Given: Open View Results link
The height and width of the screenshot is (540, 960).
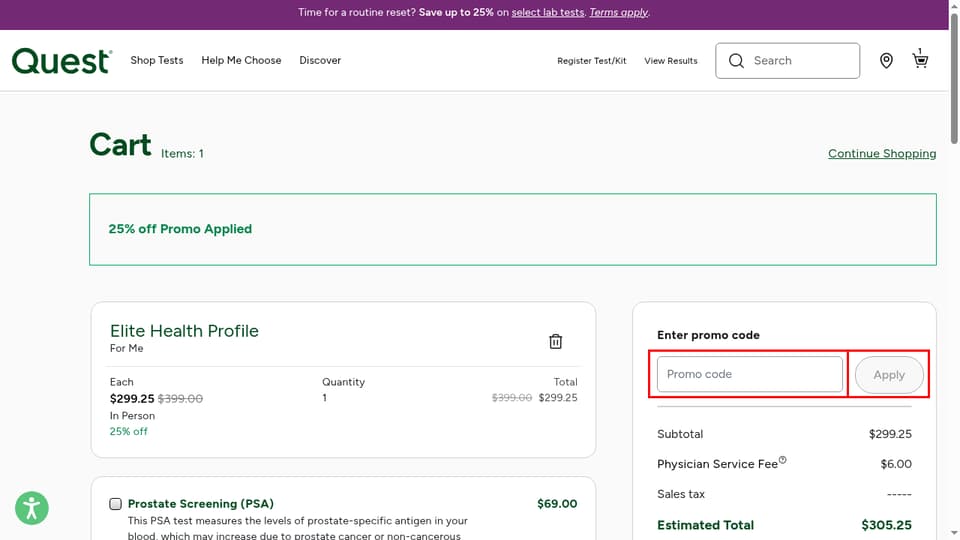Looking at the screenshot, I should pyautogui.click(x=670, y=61).
